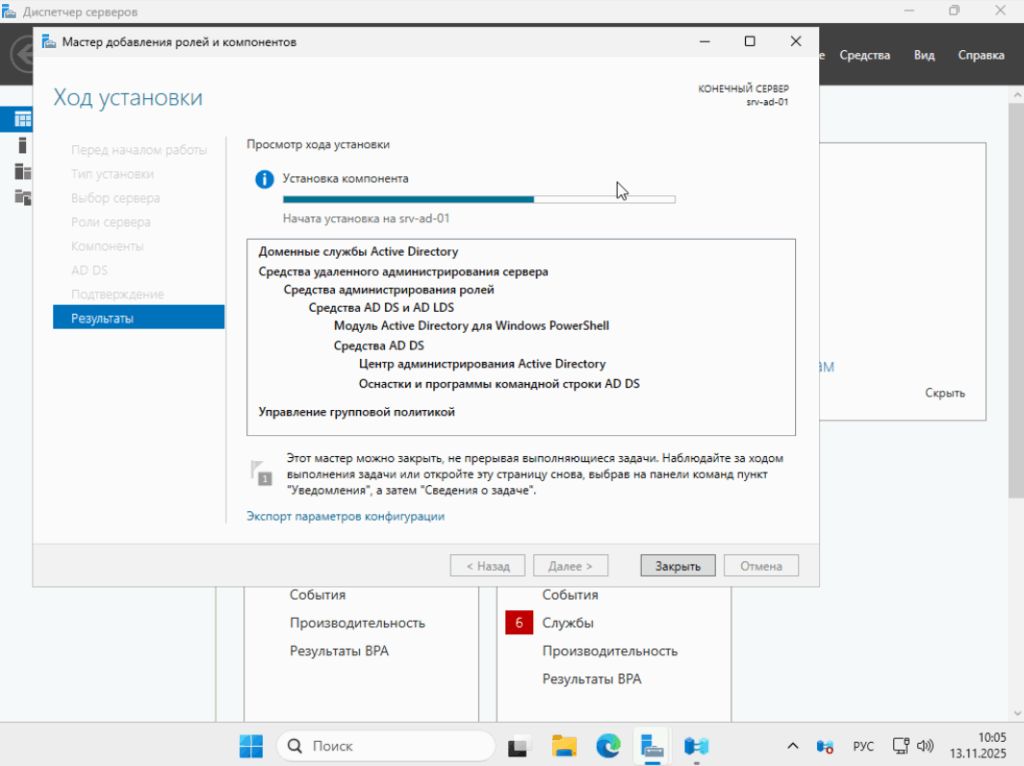Switch to Server Manager taskbar icon
Image resolution: width=1024 pixels, height=766 pixels.
coord(652,746)
